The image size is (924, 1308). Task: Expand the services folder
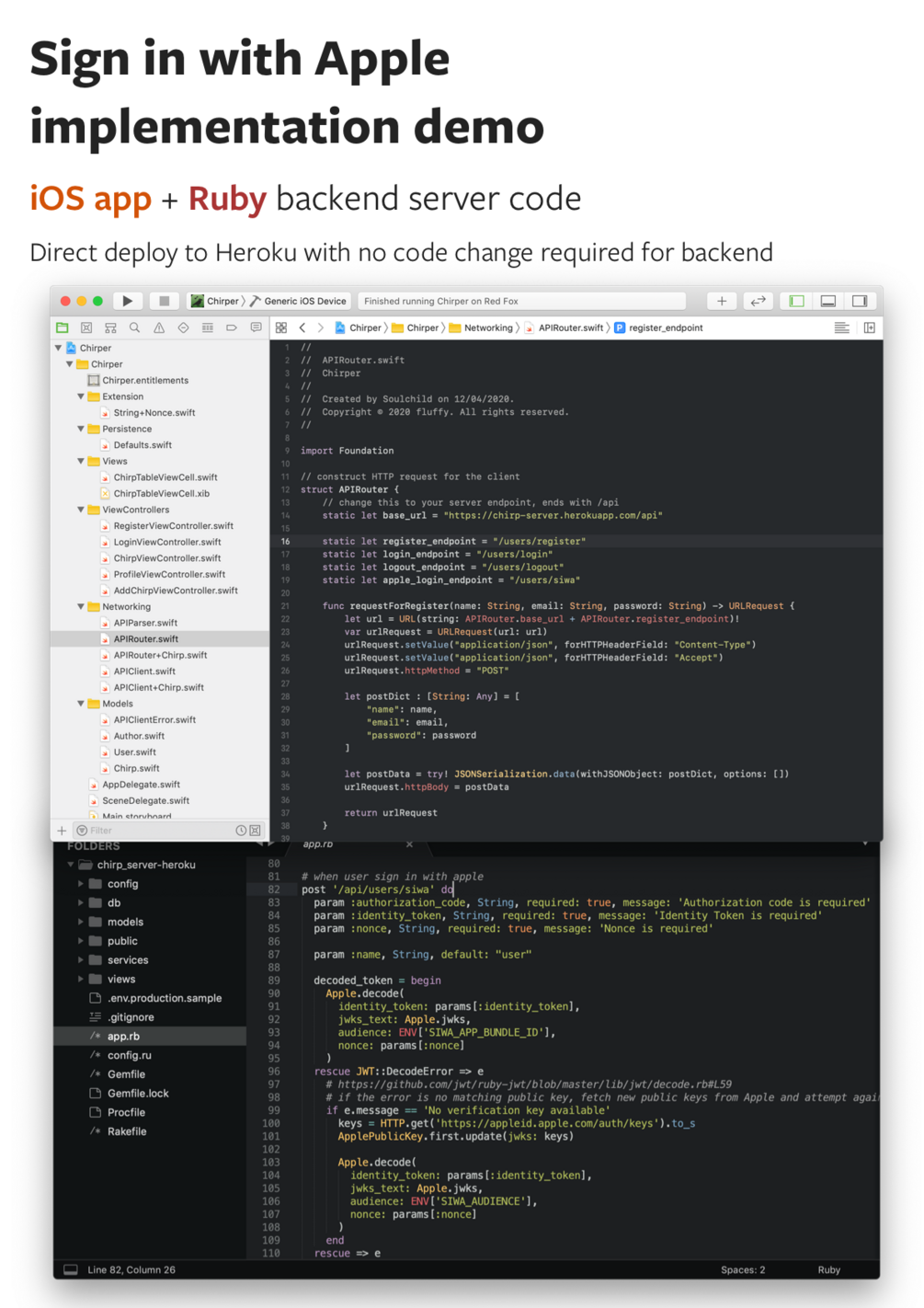tap(81, 960)
